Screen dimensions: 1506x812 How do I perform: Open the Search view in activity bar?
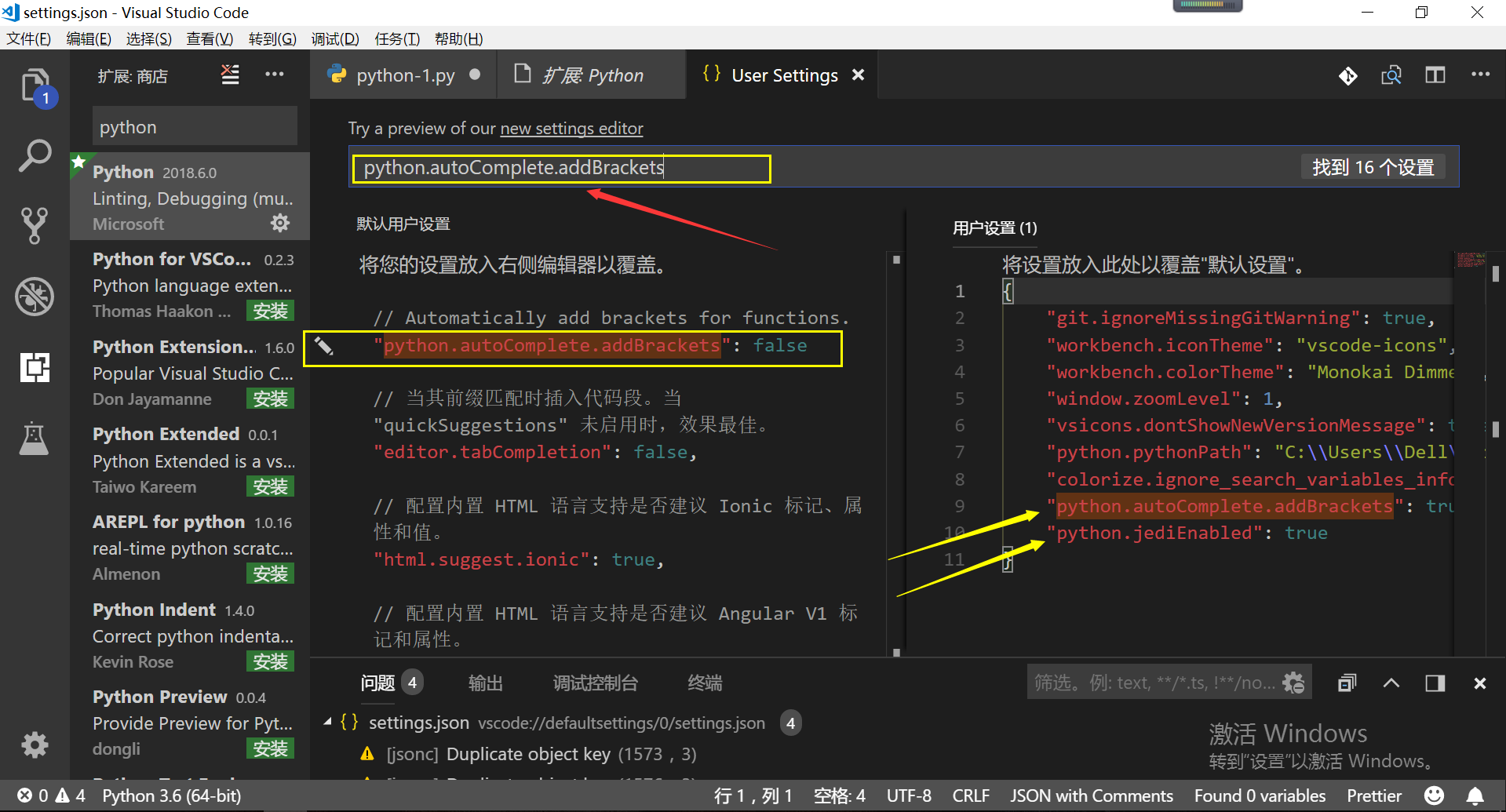[35, 155]
